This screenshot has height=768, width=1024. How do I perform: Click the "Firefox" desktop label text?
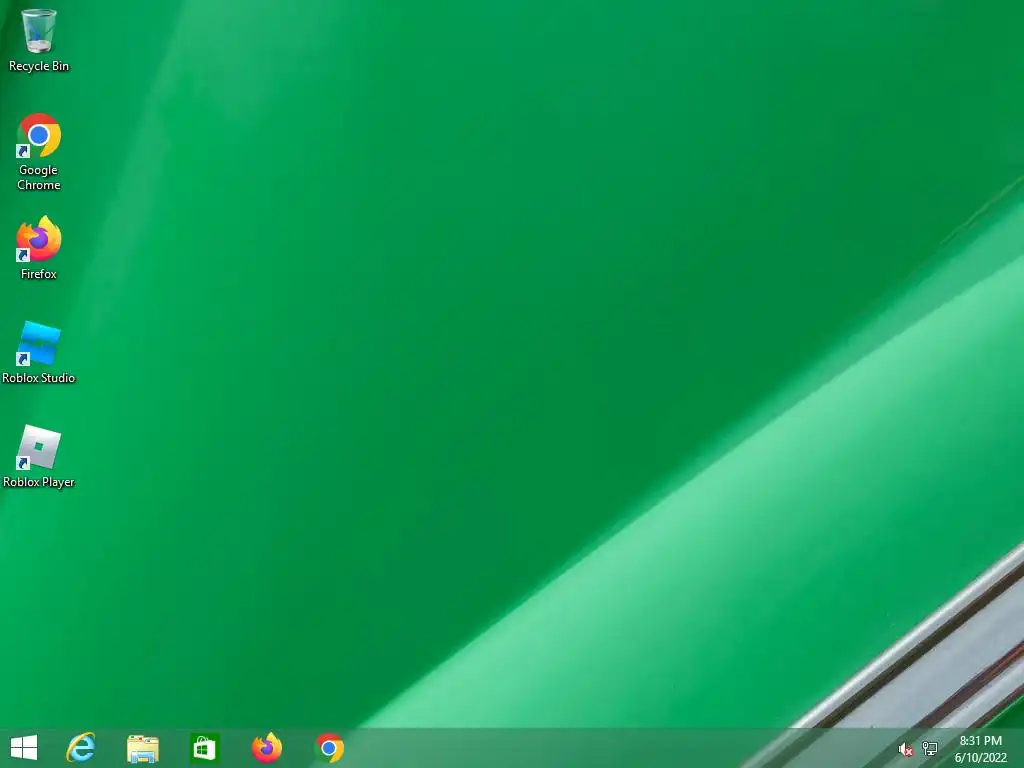(39, 274)
